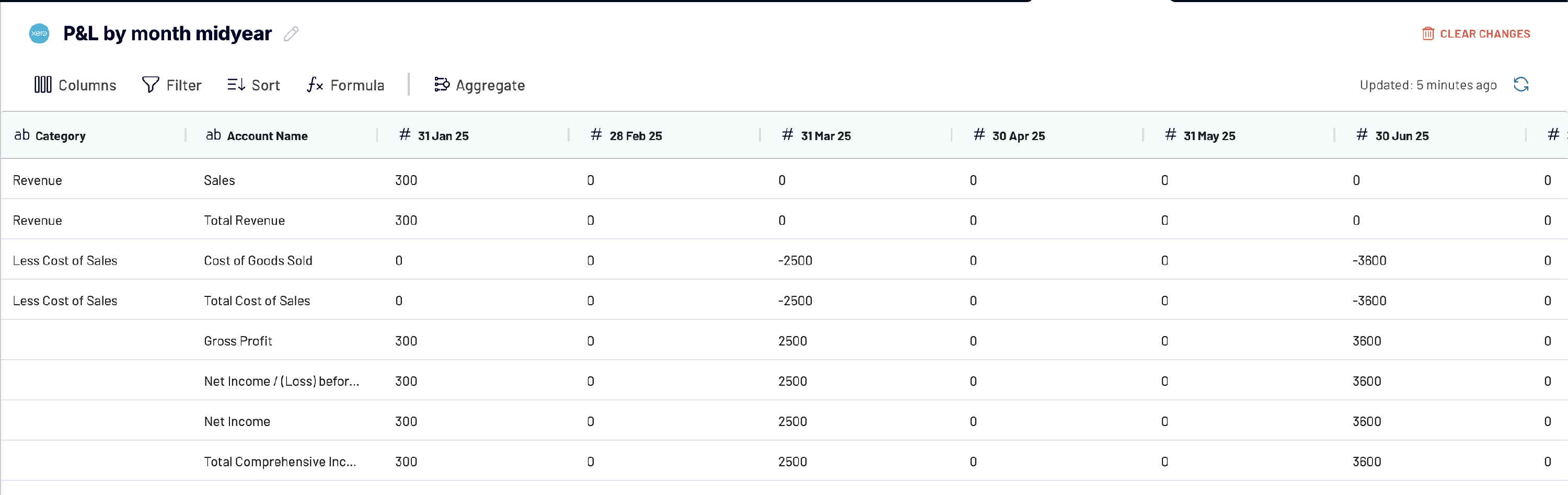Open the Aggregate options

(480, 85)
